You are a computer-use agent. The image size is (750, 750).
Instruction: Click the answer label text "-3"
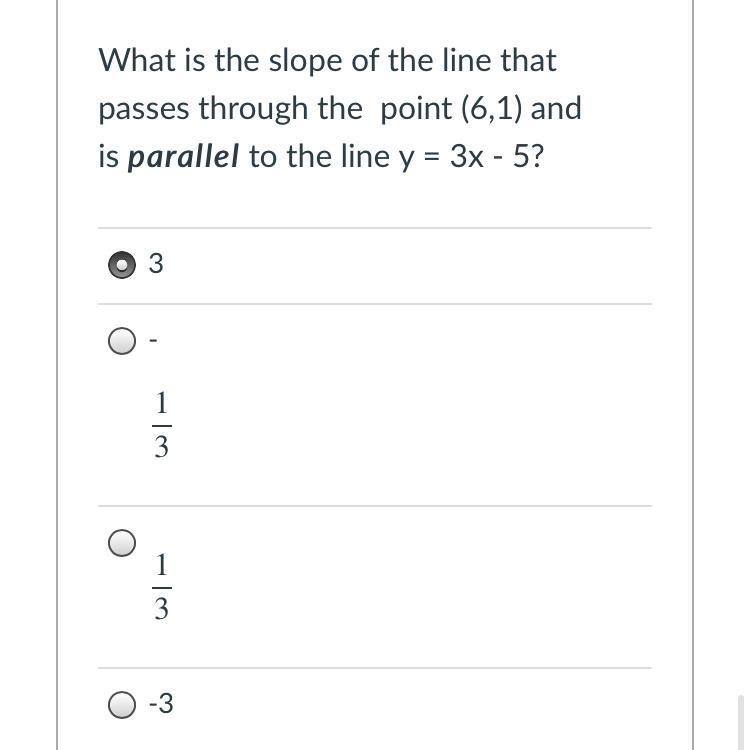[x=161, y=704]
